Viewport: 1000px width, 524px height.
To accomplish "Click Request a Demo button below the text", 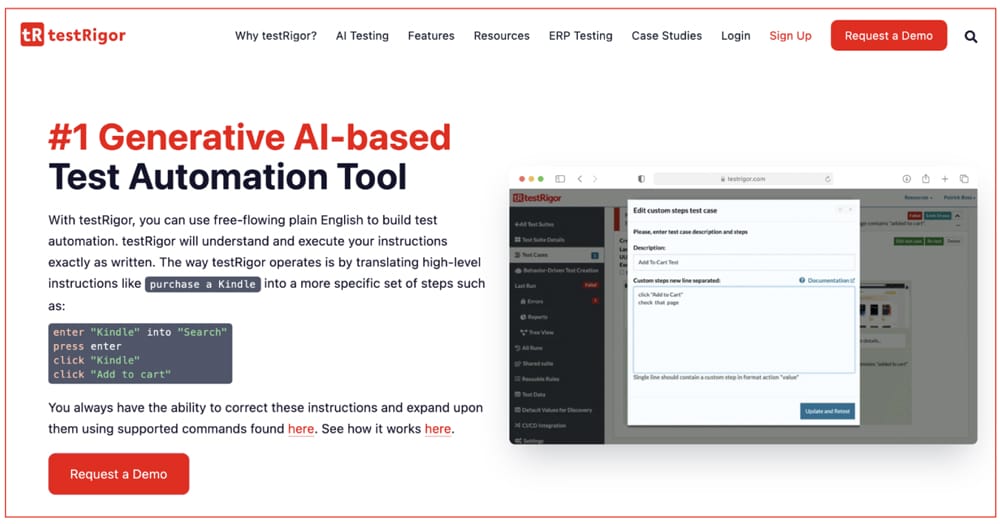I will coord(118,474).
